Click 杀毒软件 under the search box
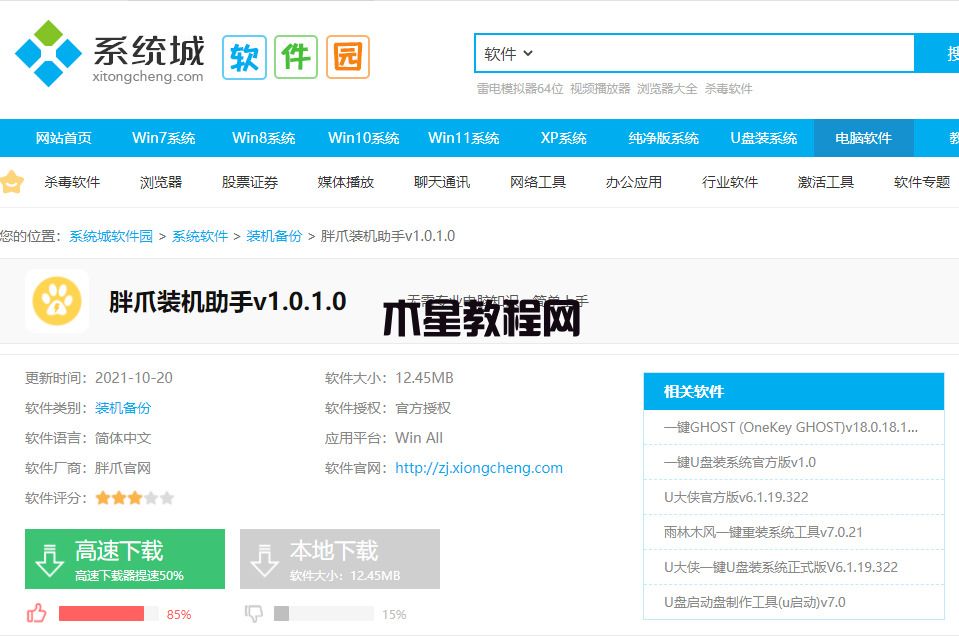 pyautogui.click(x=728, y=89)
